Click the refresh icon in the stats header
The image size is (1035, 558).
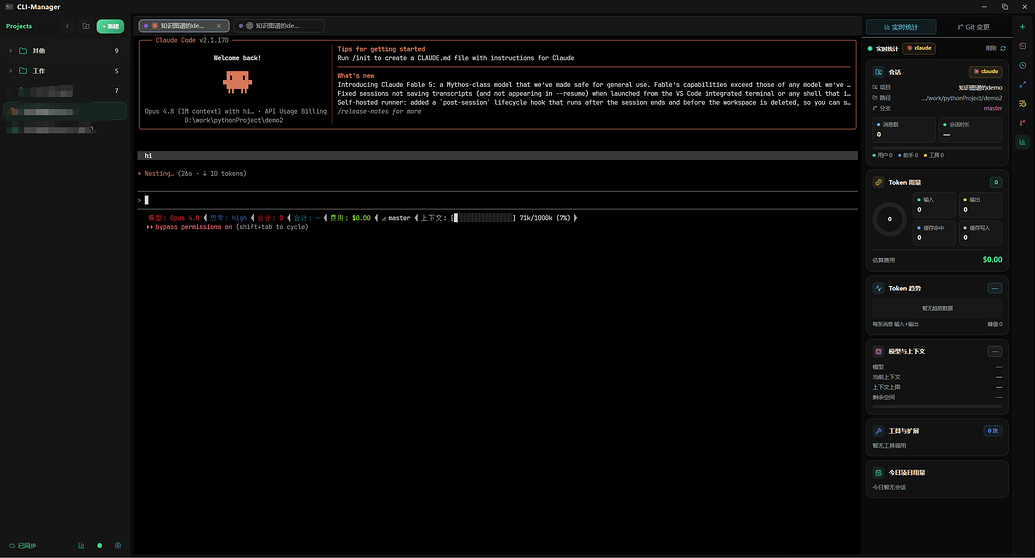tap(1003, 48)
